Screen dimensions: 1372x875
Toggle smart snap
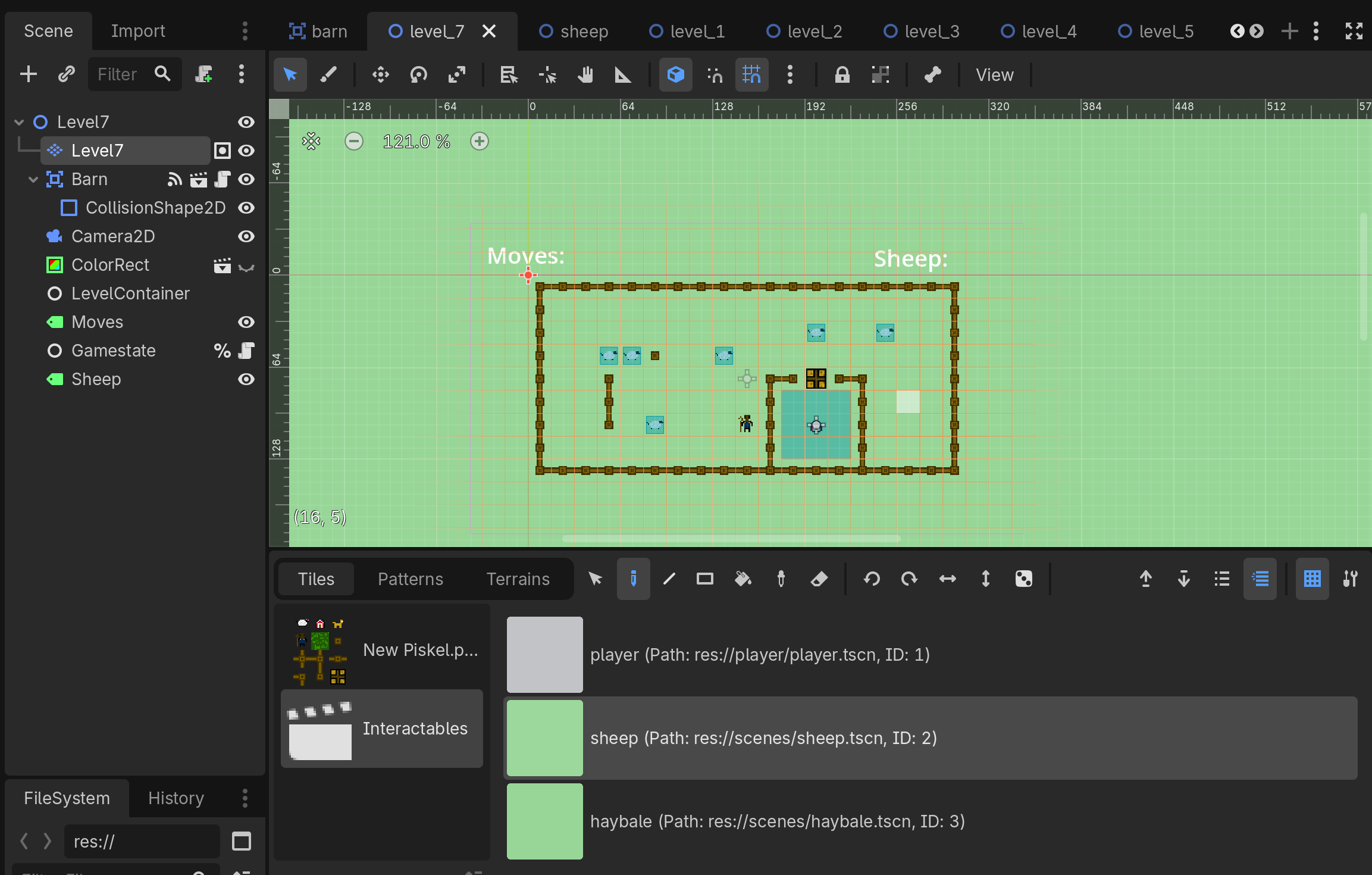point(715,75)
